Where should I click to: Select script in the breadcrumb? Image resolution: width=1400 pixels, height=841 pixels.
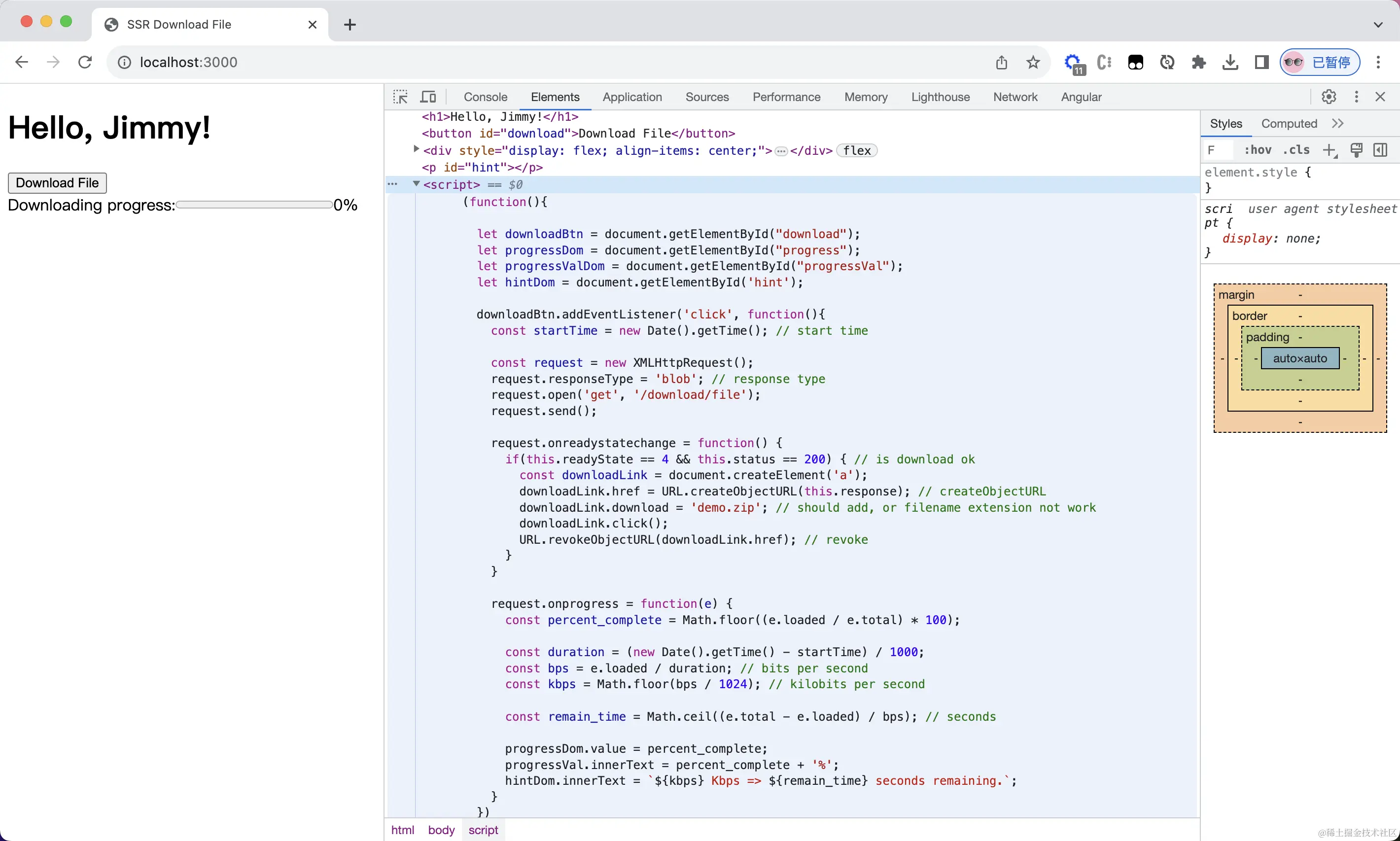click(x=483, y=830)
